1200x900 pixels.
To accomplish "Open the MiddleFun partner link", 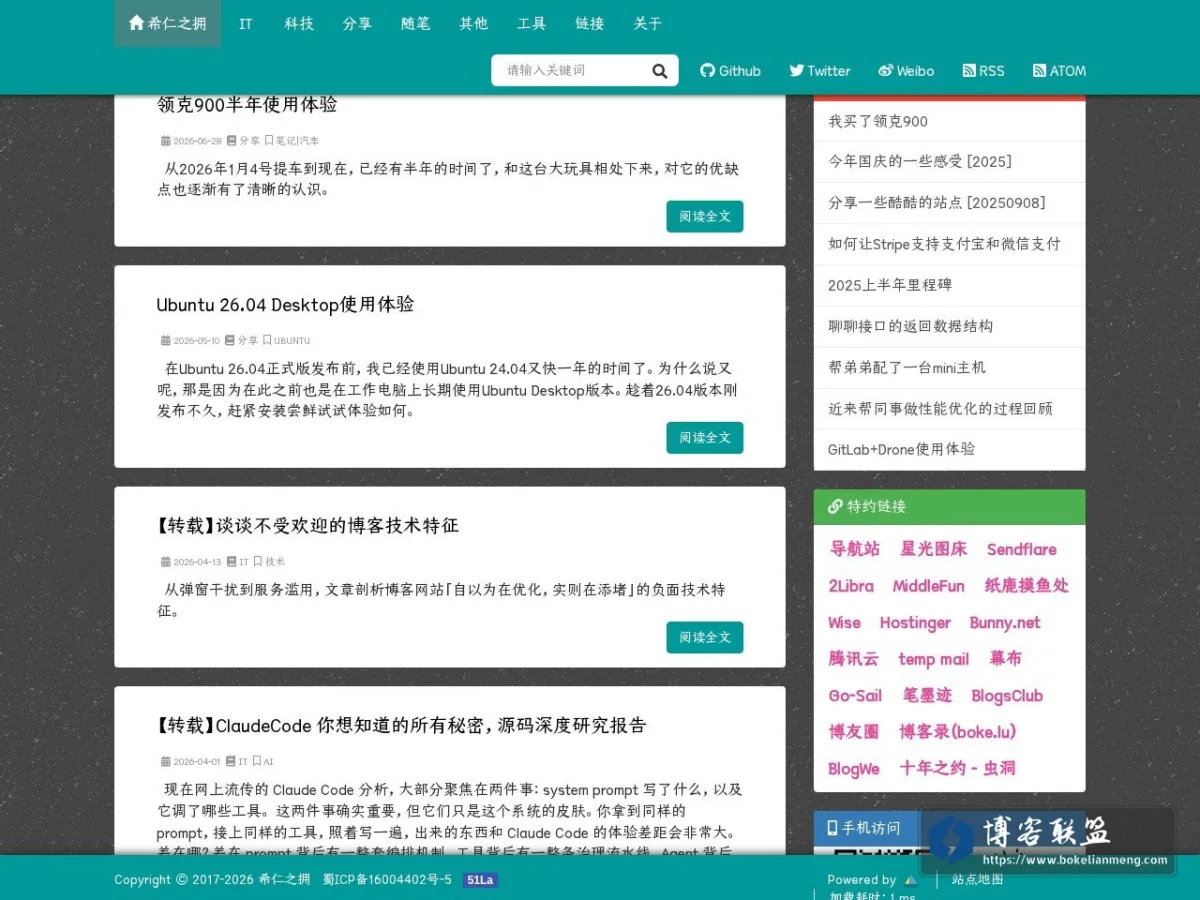I will (929, 586).
